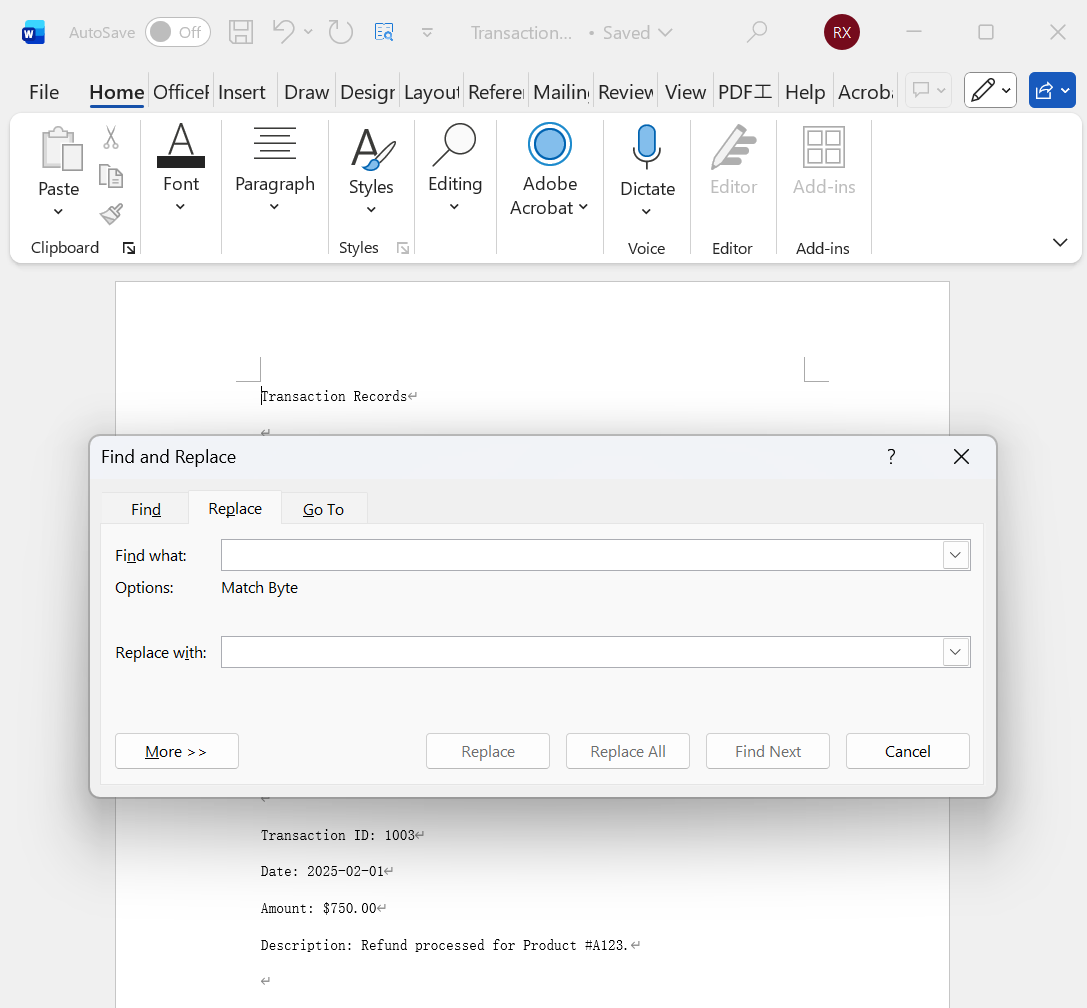
Task: Click the Undo arrow icon
Action: [284, 32]
